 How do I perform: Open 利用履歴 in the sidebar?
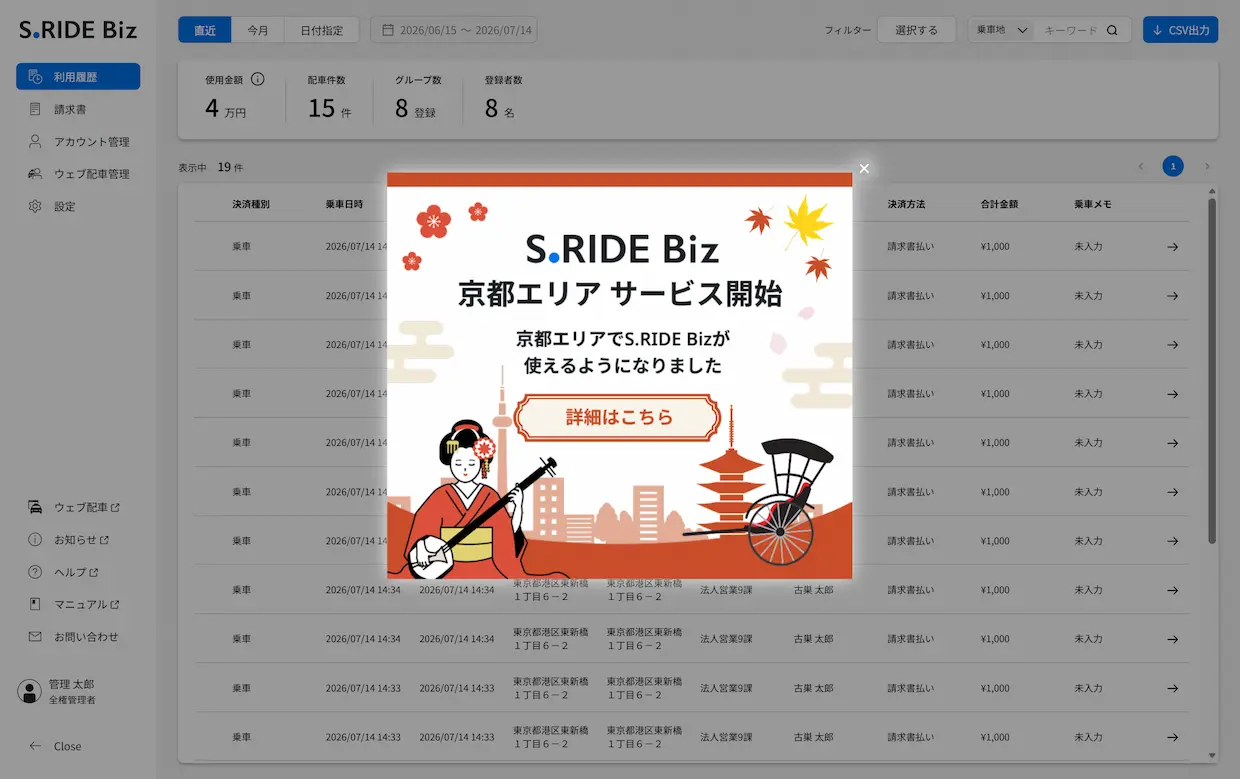(x=78, y=77)
